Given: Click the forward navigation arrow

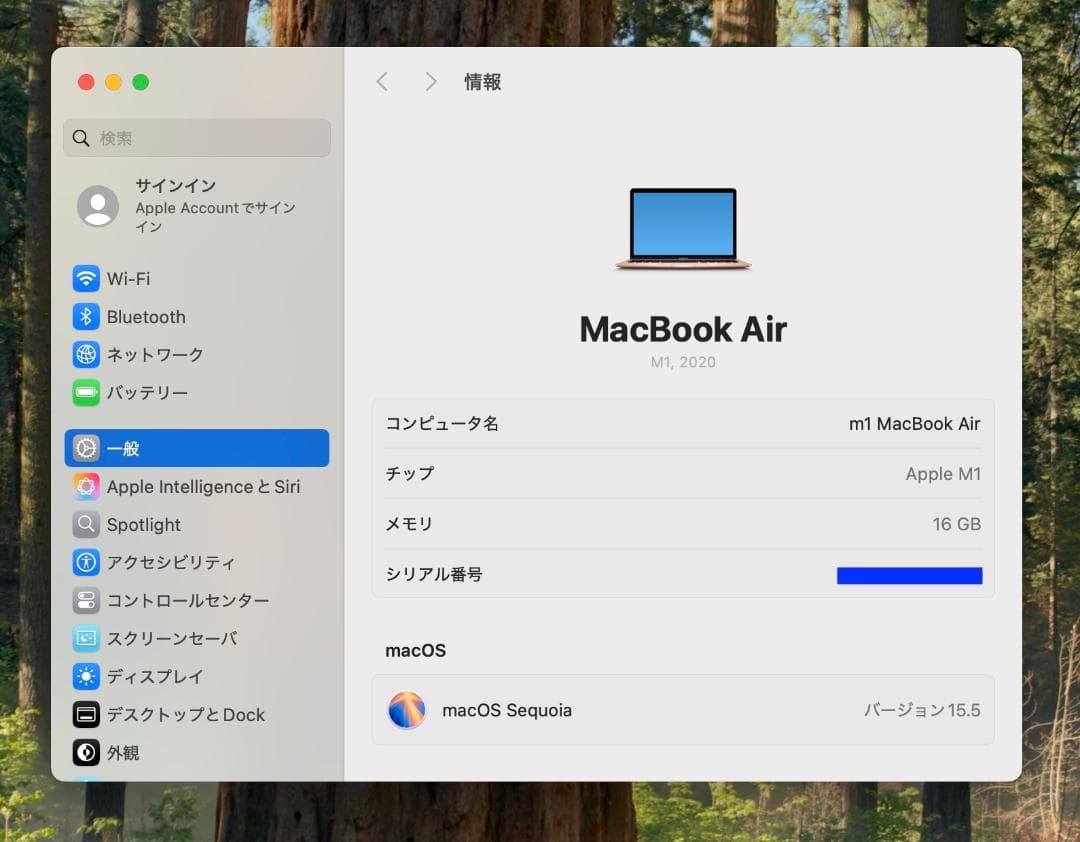Looking at the screenshot, I should pyautogui.click(x=430, y=81).
